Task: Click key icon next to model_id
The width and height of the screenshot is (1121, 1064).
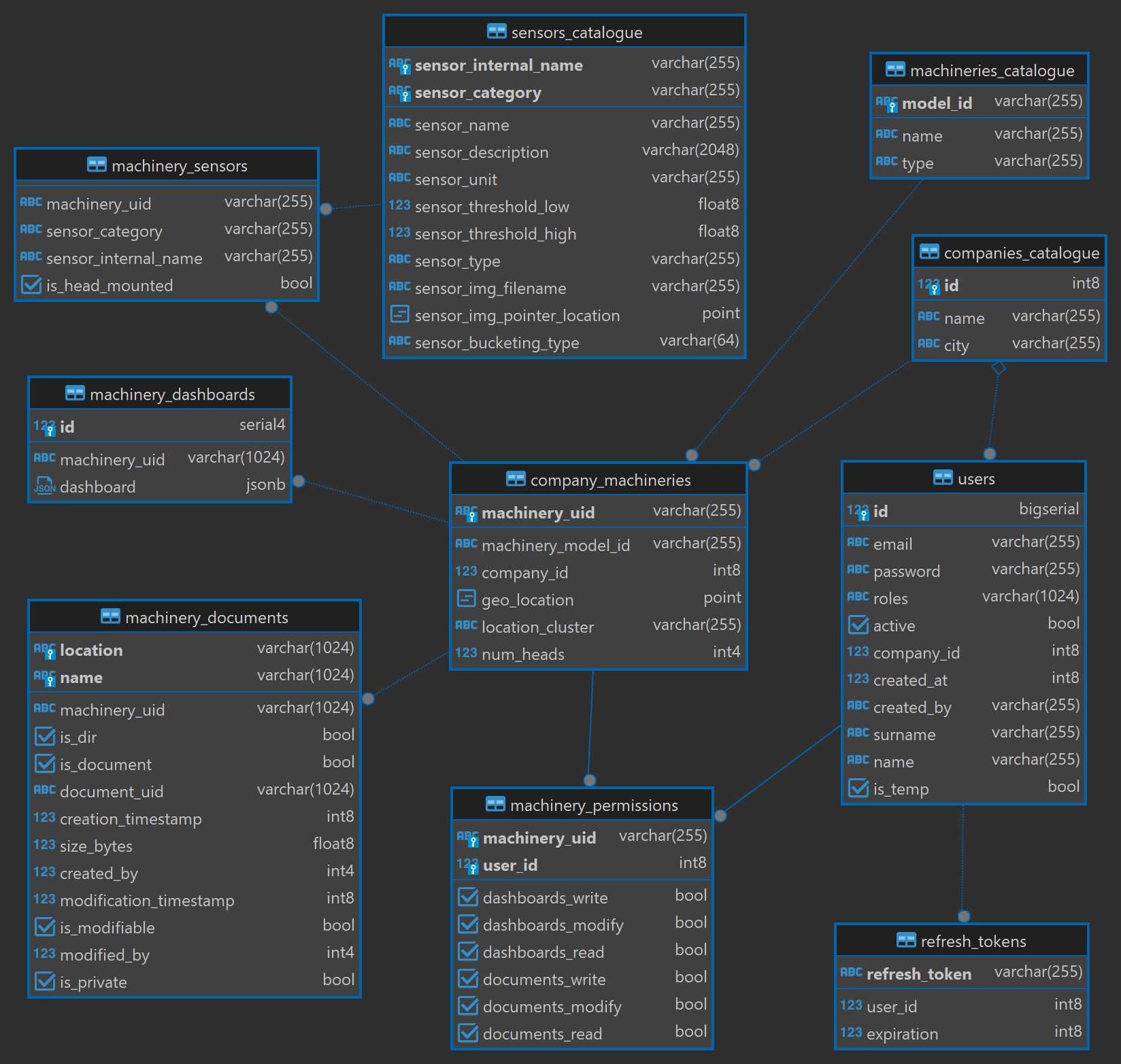Action: tap(887, 103)
